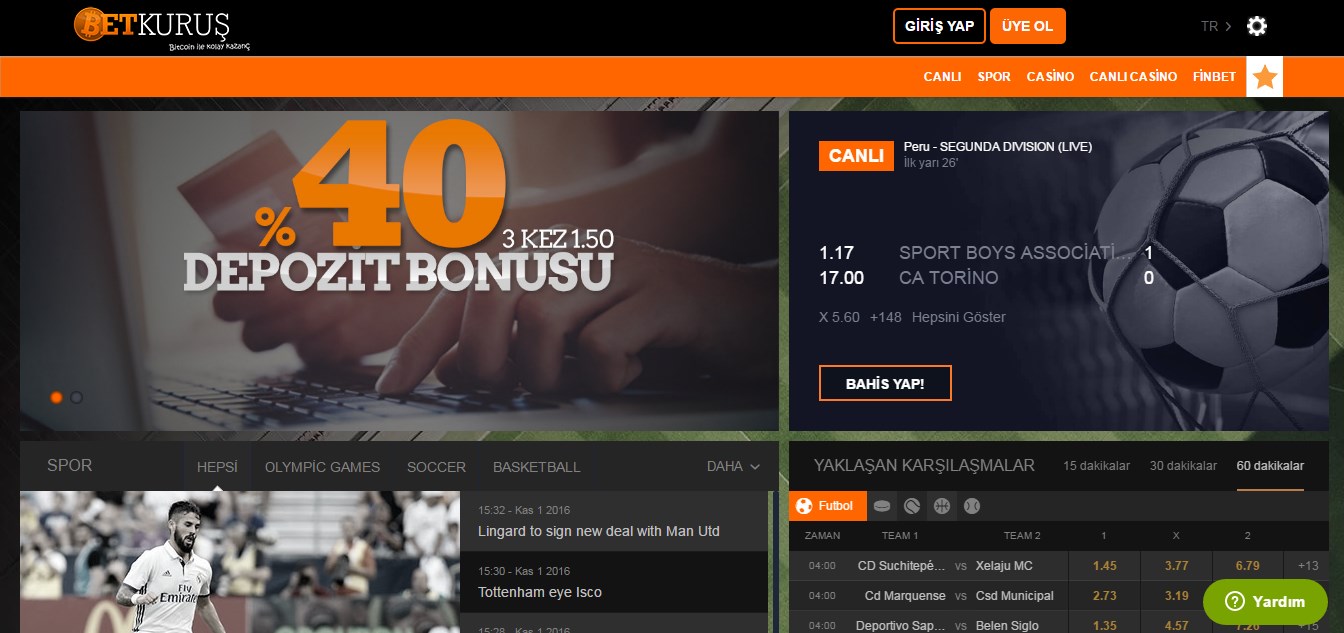Switch to the second banner slide dot

pos(77,397)
